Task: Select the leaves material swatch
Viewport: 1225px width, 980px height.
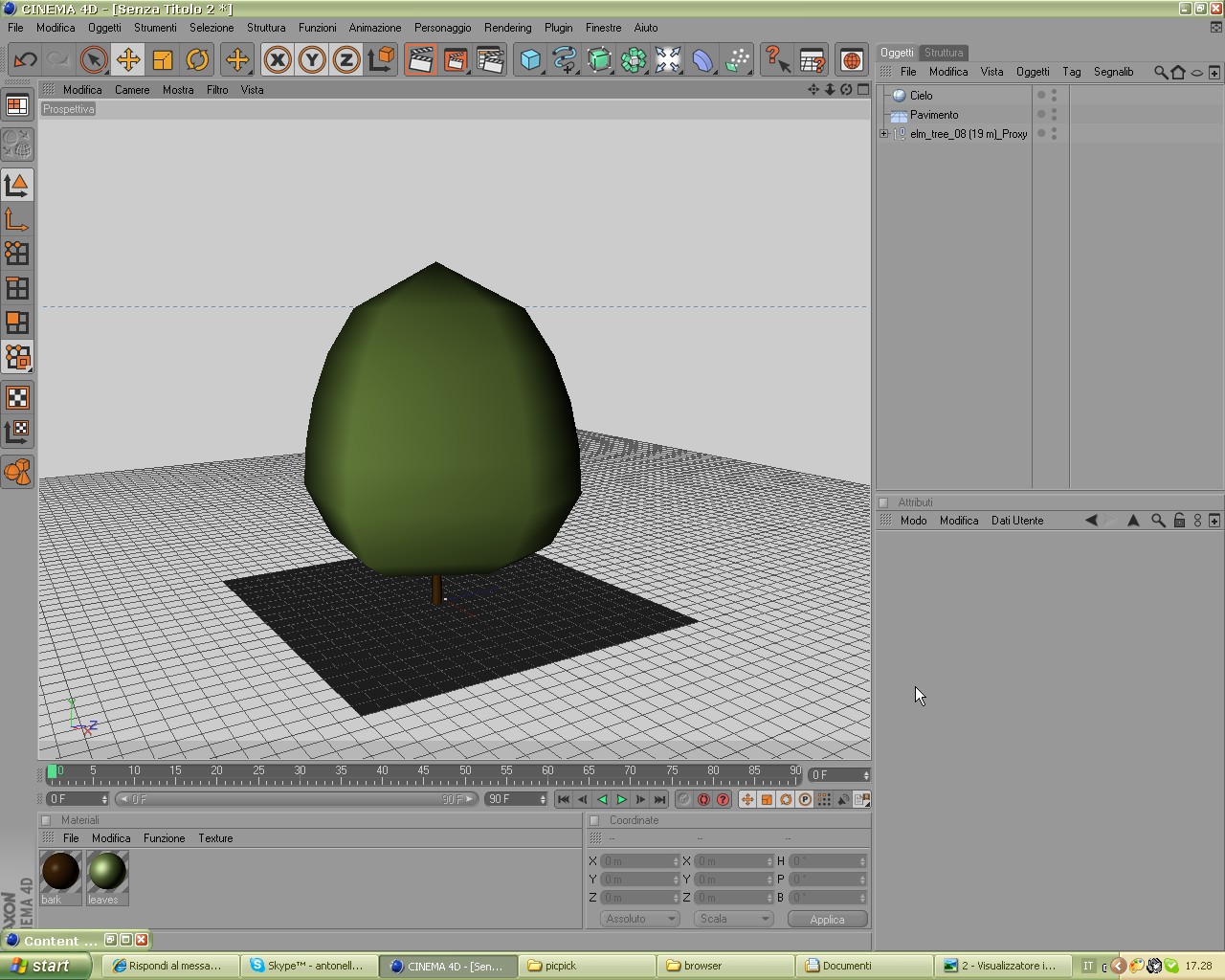Action: [106, 872]
